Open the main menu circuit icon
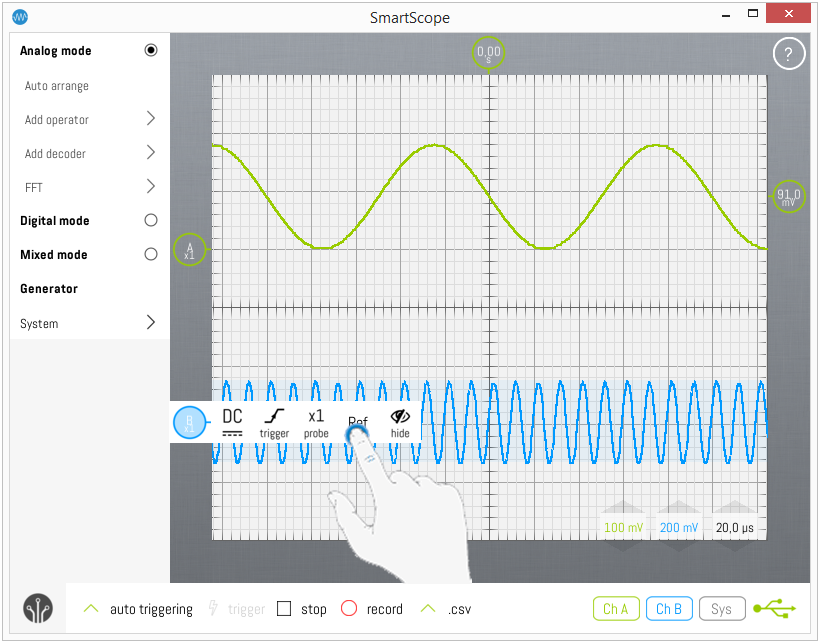This screenshot has height=643, width=820. 38,609
